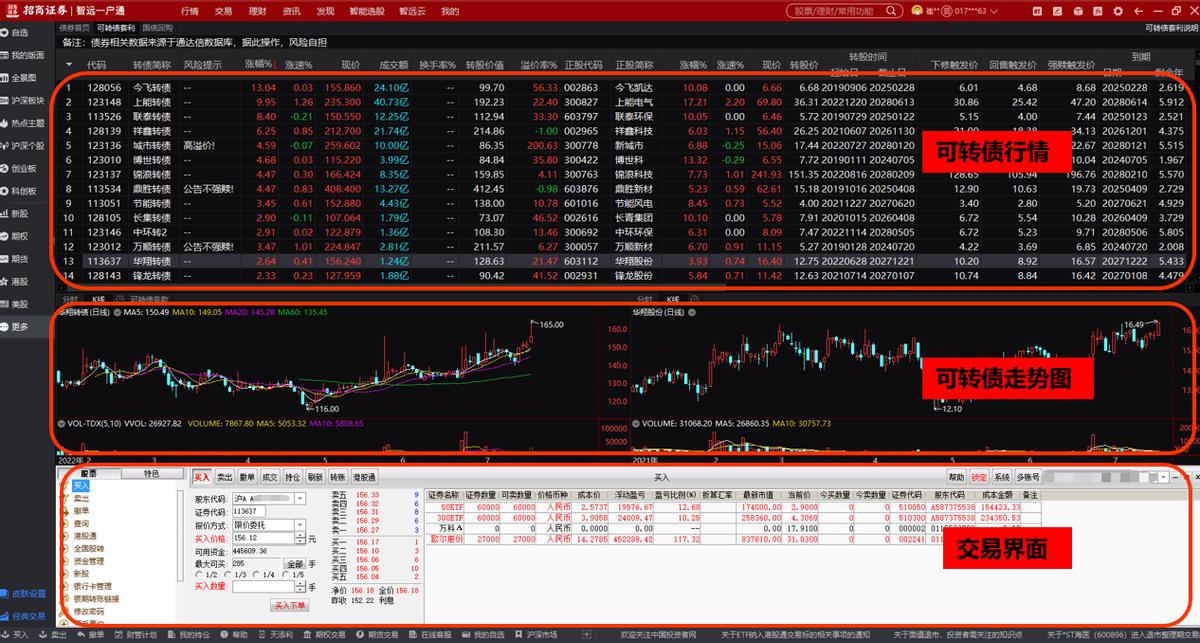
Task: Choose the 1/5 position radio option
Action: click(283, 573)
